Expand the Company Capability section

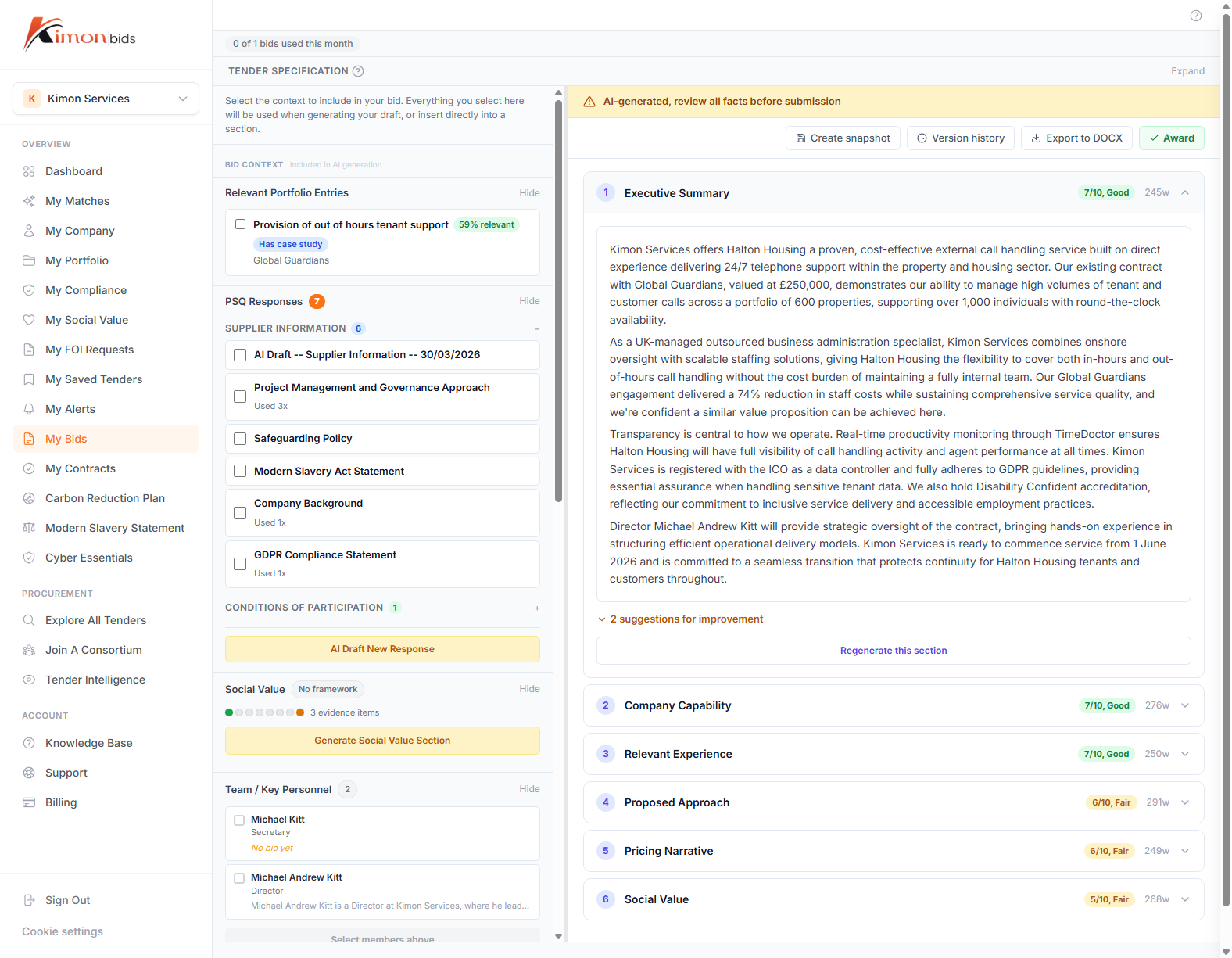(1185, 705)
